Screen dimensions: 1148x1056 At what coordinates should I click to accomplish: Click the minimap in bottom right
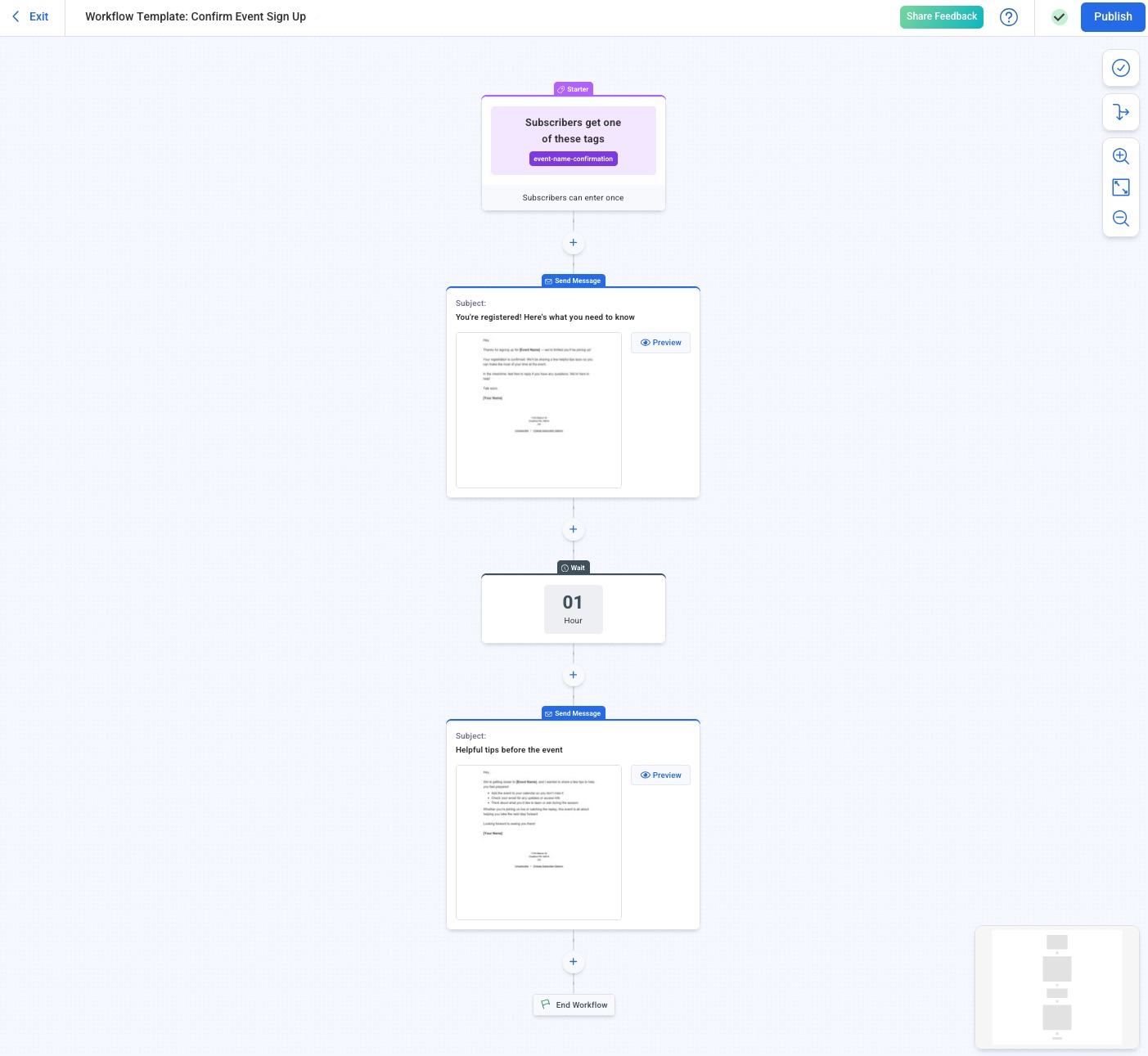1056,987
